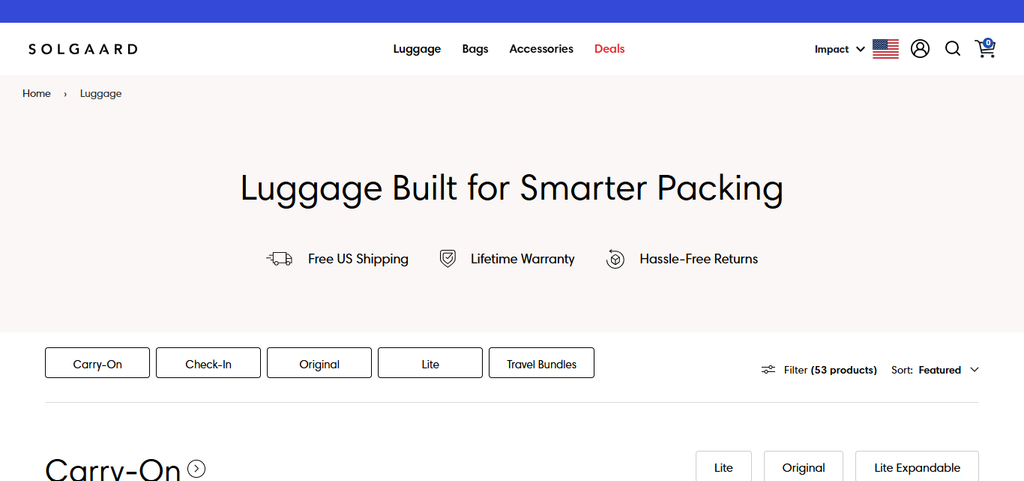Image resolution: width=1024 pixels, height=481 pixels.
Task: Choose the Lite tab in Carry-On section
Action: tap(724, 467)
